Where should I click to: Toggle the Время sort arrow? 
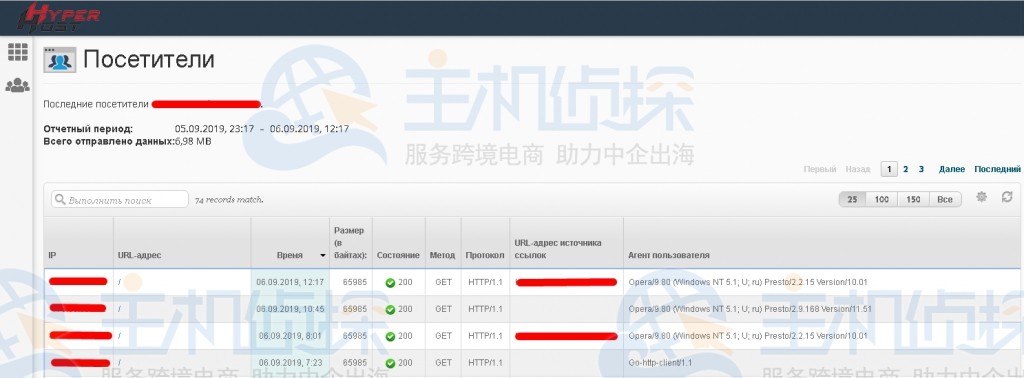tap(323, 255)
